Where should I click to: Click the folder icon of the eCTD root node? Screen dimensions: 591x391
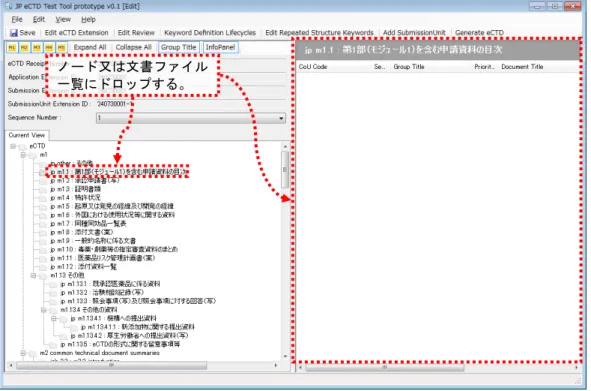23,146
